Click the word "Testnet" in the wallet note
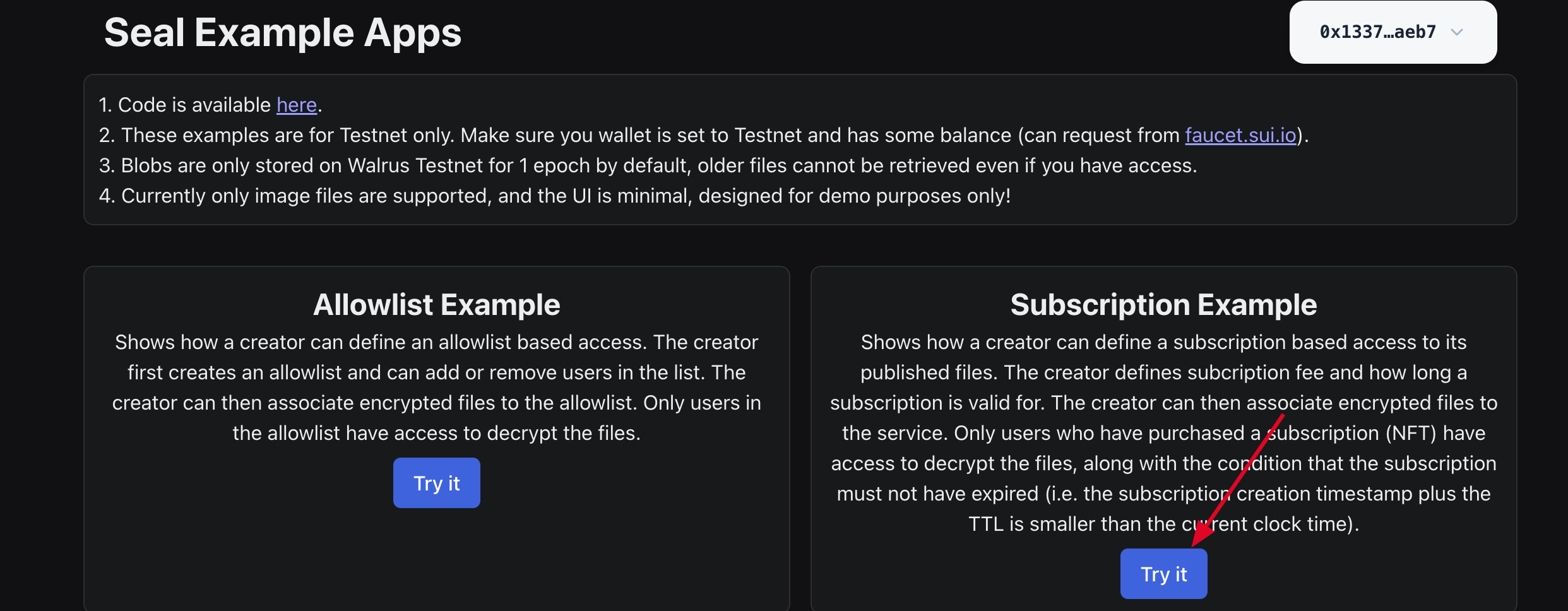Image resolution: width=1568 pixels, height=611 pixels. tap(771, 135)
